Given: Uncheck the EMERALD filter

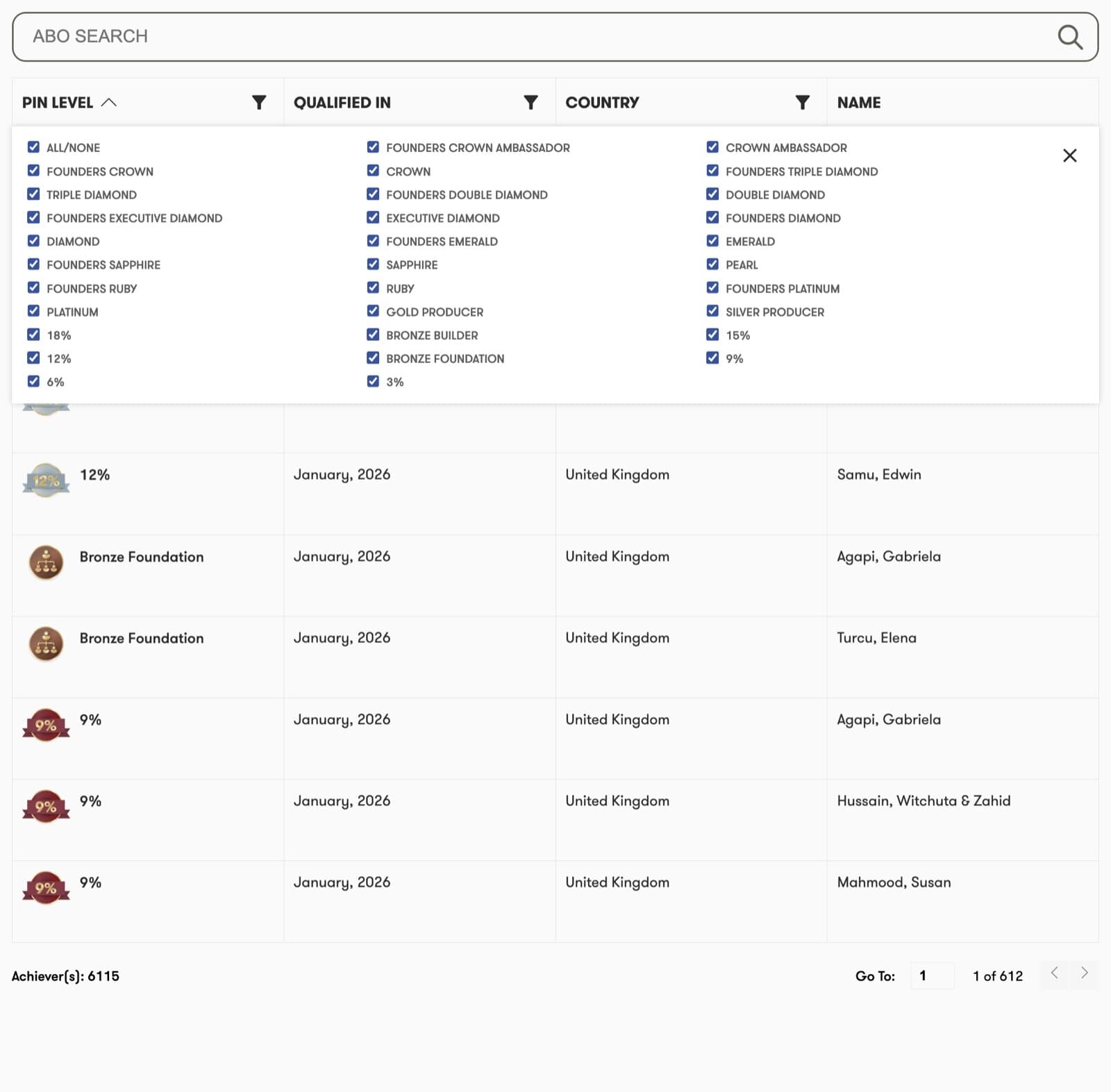Looking at the screenshot, I should pyautogui.click(x=712, y=241).
